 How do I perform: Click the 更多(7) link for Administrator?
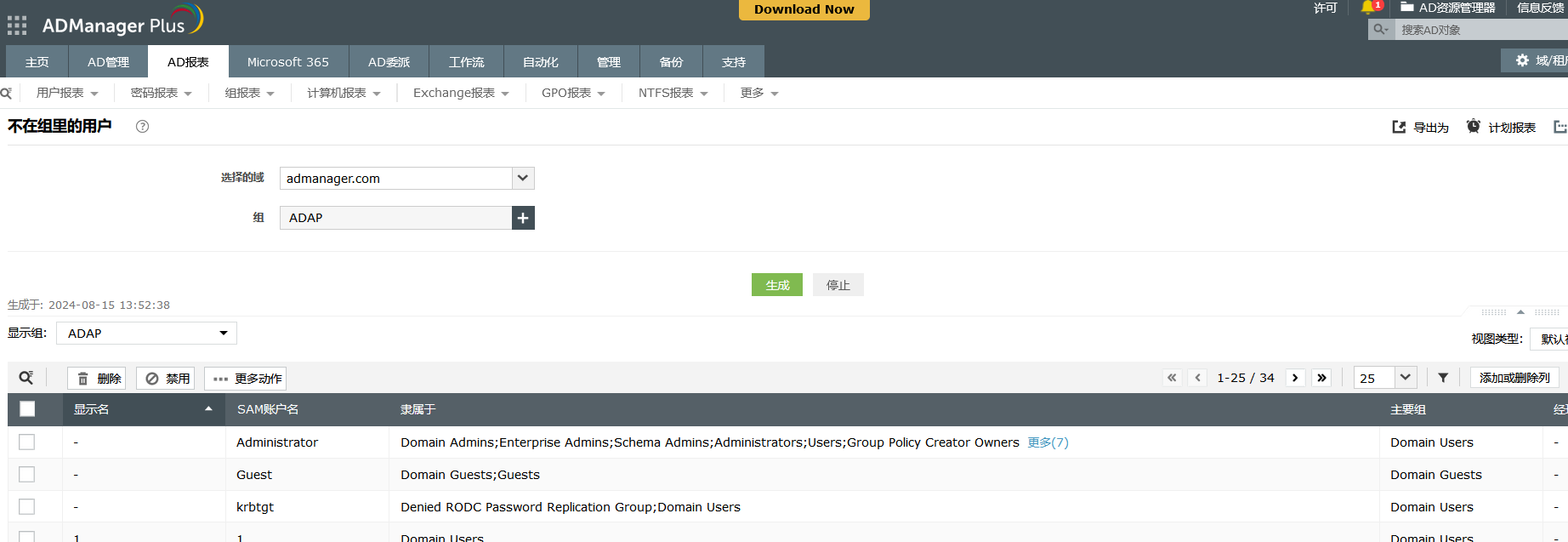[1048, 442]
